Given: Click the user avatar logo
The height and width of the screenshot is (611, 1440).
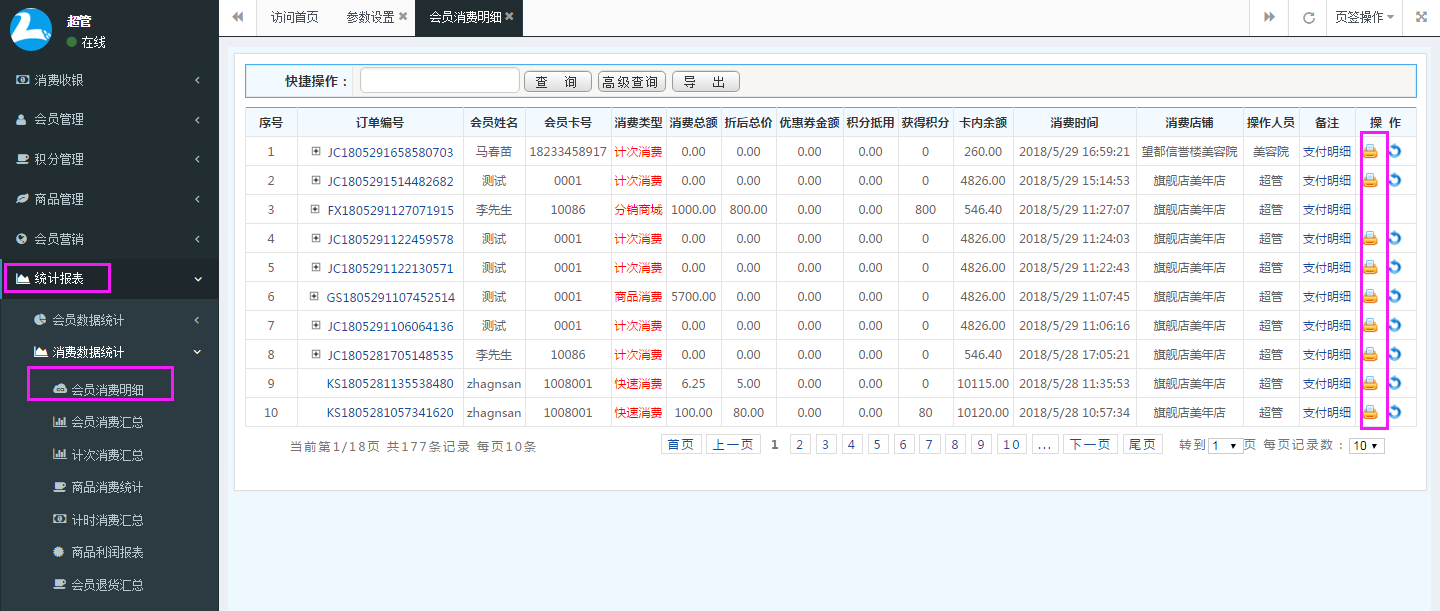Looking at the screenshot, I should coord(31,29).
